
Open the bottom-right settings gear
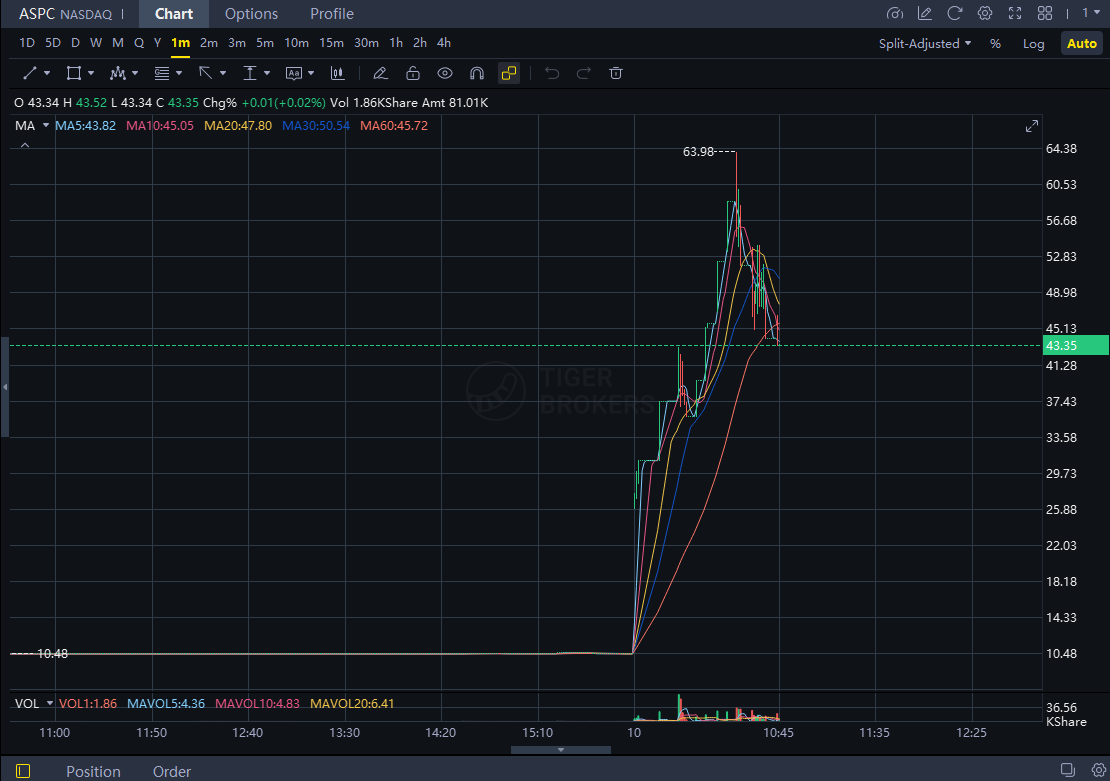click(x=1099, y=770)
